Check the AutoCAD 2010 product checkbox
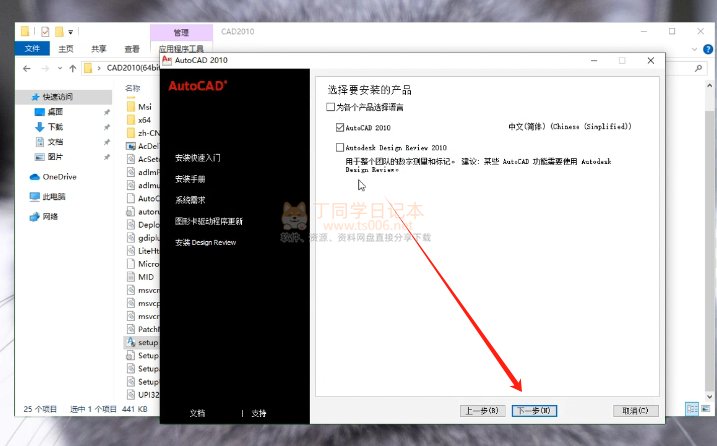The width and height of the screenshot is (717, 446). (x=340, y=128)
